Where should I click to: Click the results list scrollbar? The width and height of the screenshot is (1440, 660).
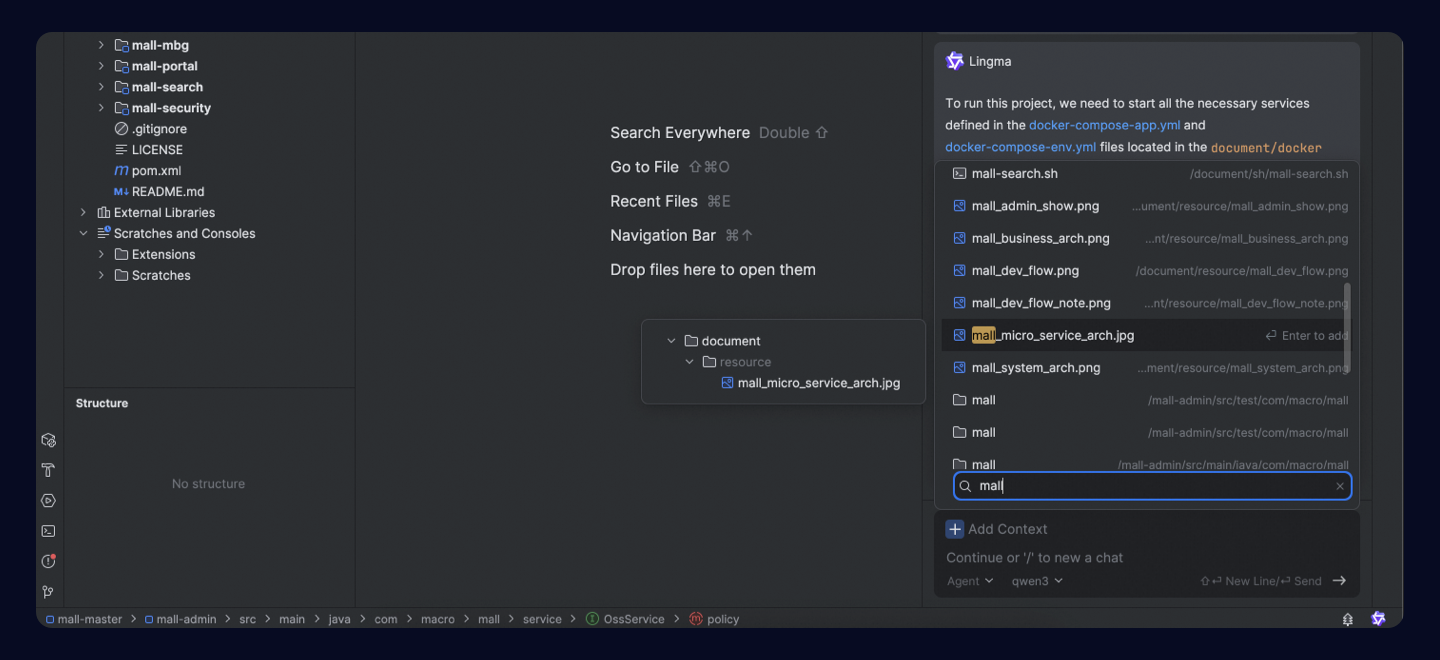tap(1347, 325)
